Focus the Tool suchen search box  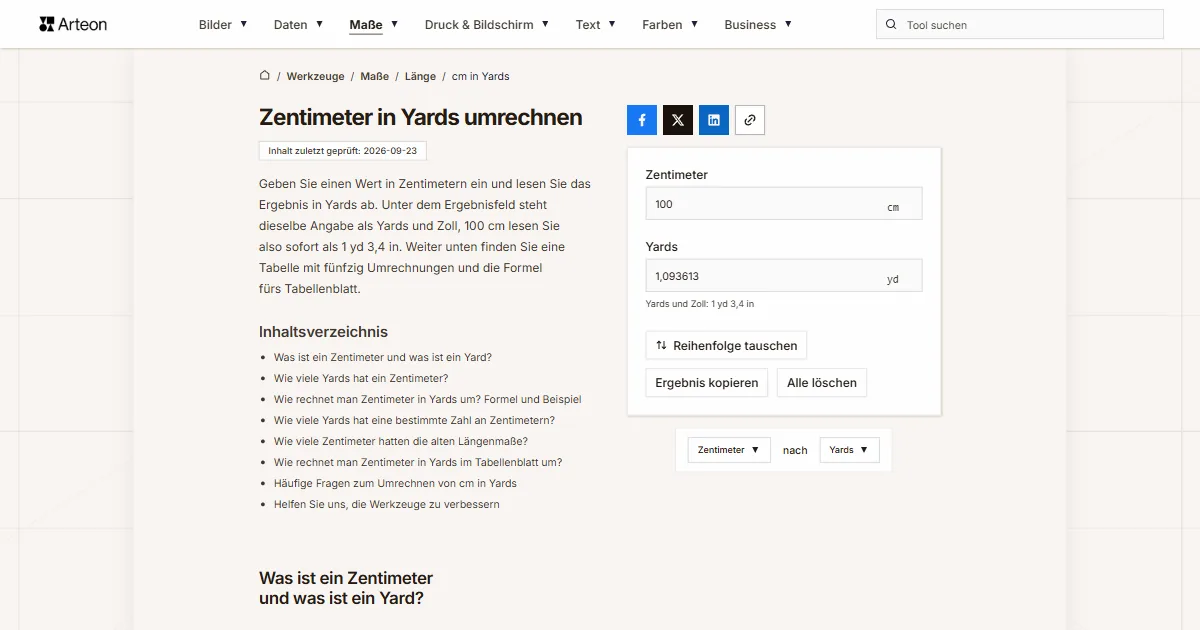coord(1020,25)
